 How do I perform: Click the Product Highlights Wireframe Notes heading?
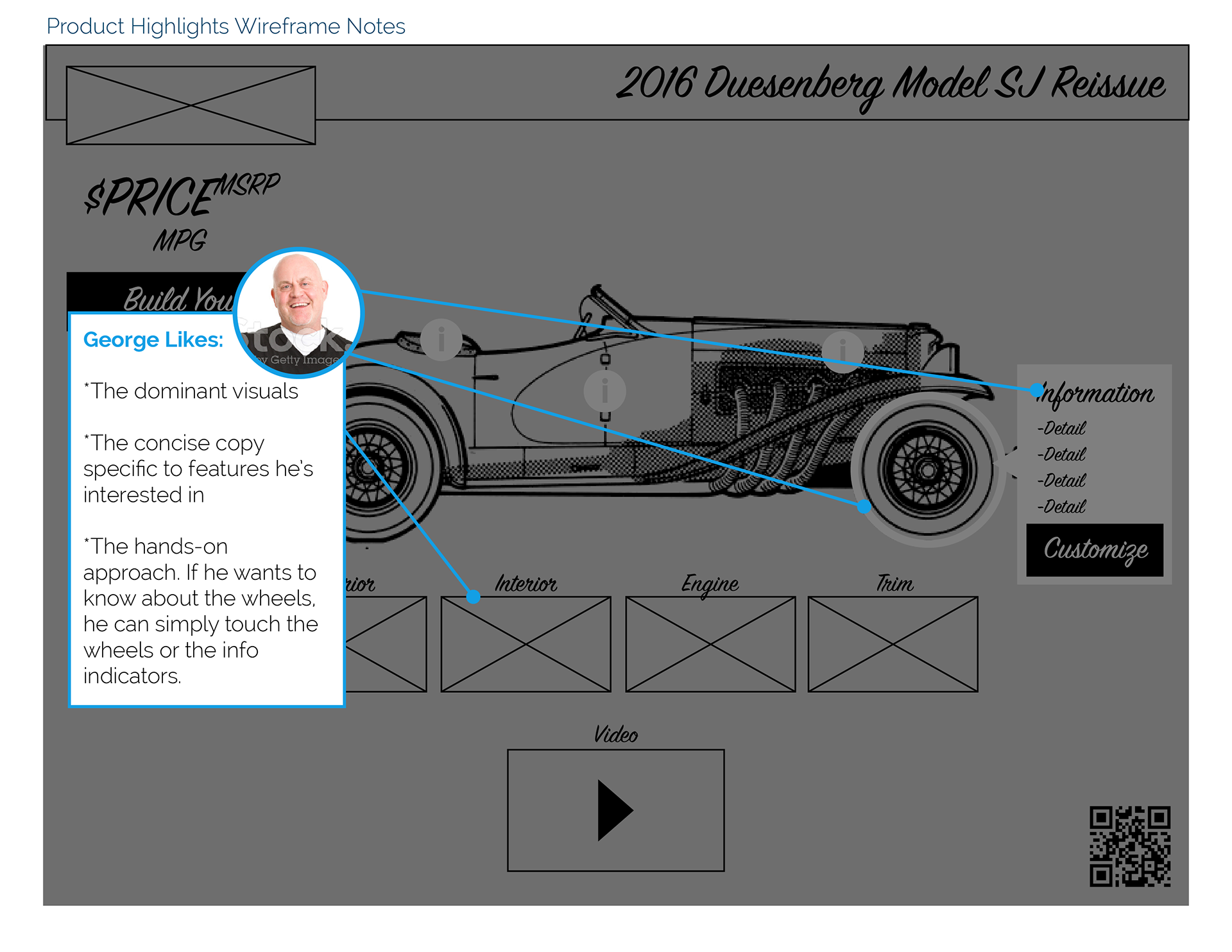click(226, 26)
